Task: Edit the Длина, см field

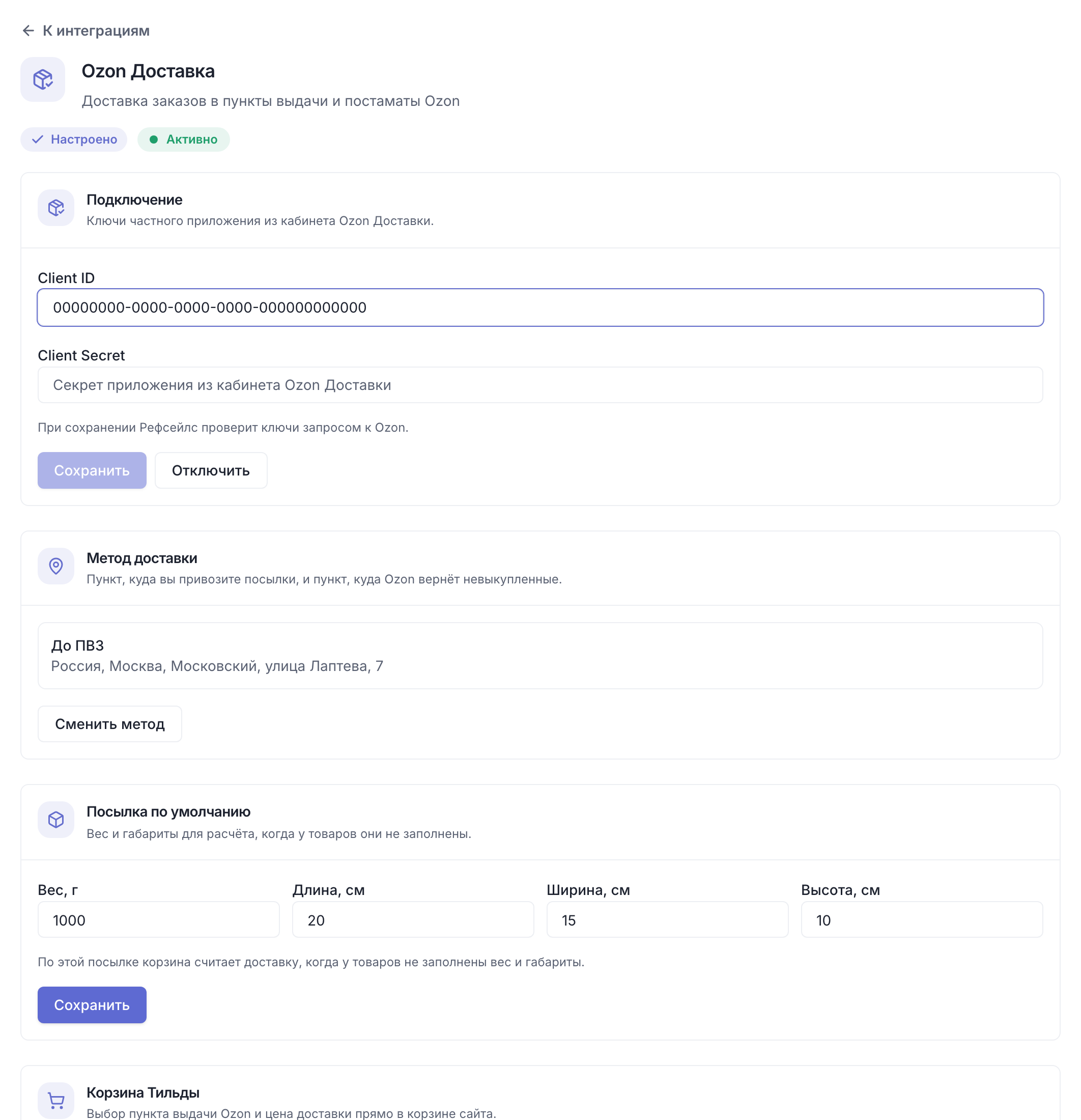Action: click(413, 920)
